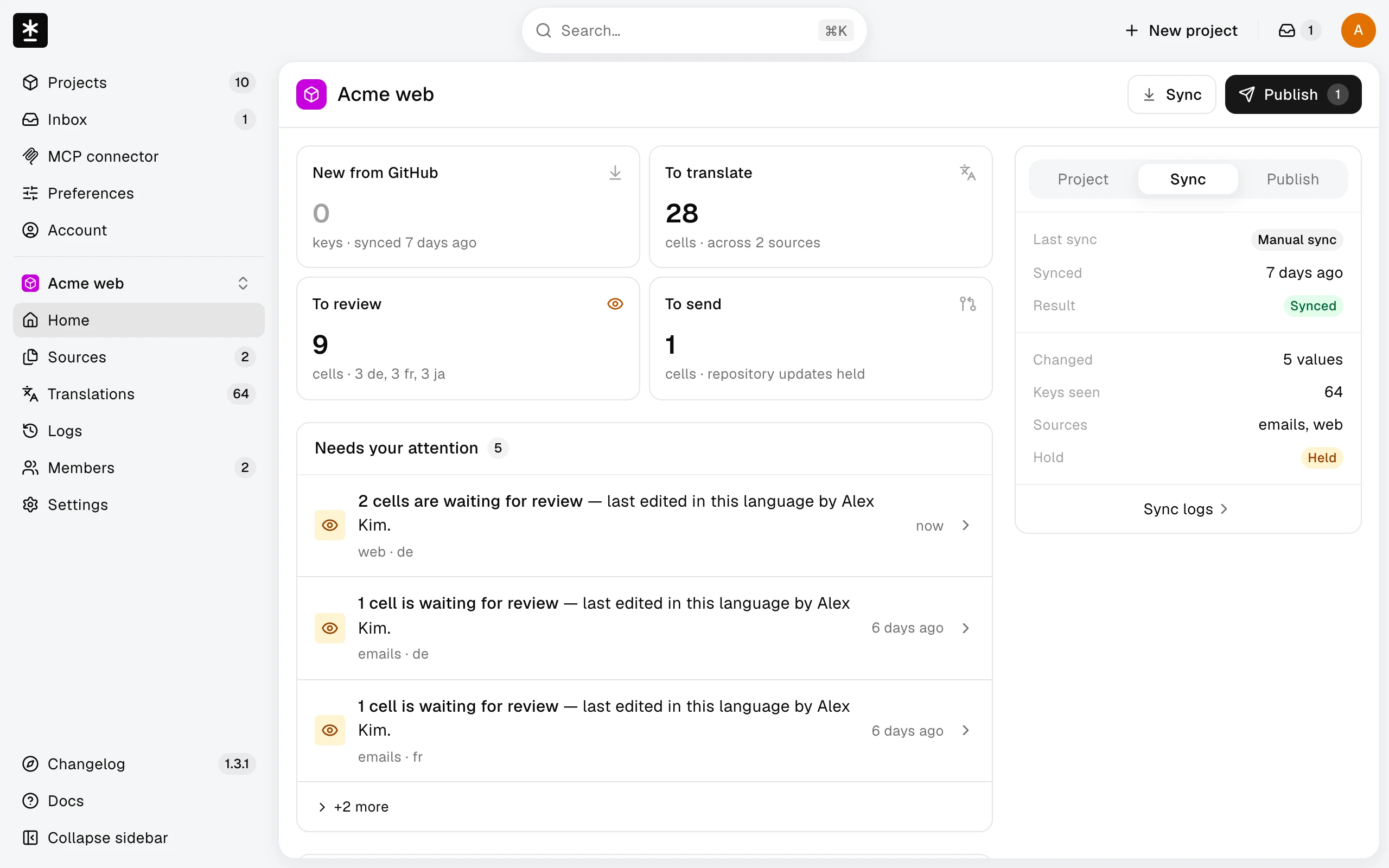Go to Account in sidebar
Viewport: 1389px width, 868px height.
pyautogui.click(x=139, y=230)
